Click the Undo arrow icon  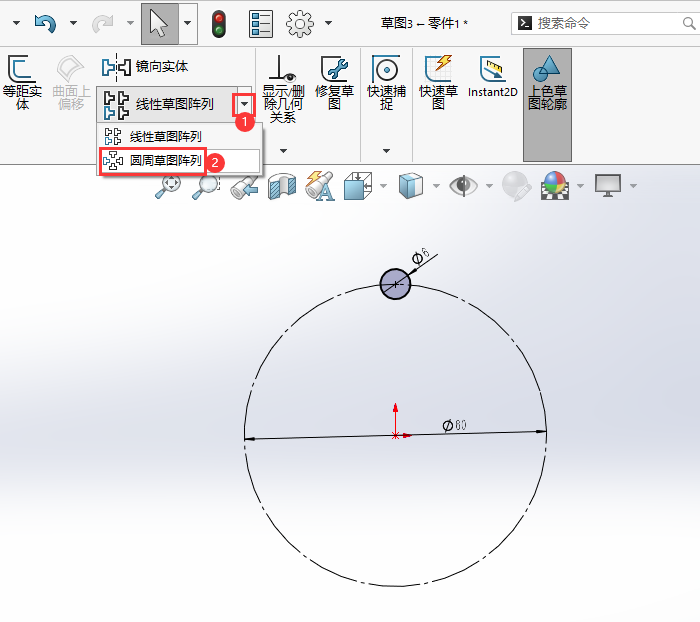(46, 23)
